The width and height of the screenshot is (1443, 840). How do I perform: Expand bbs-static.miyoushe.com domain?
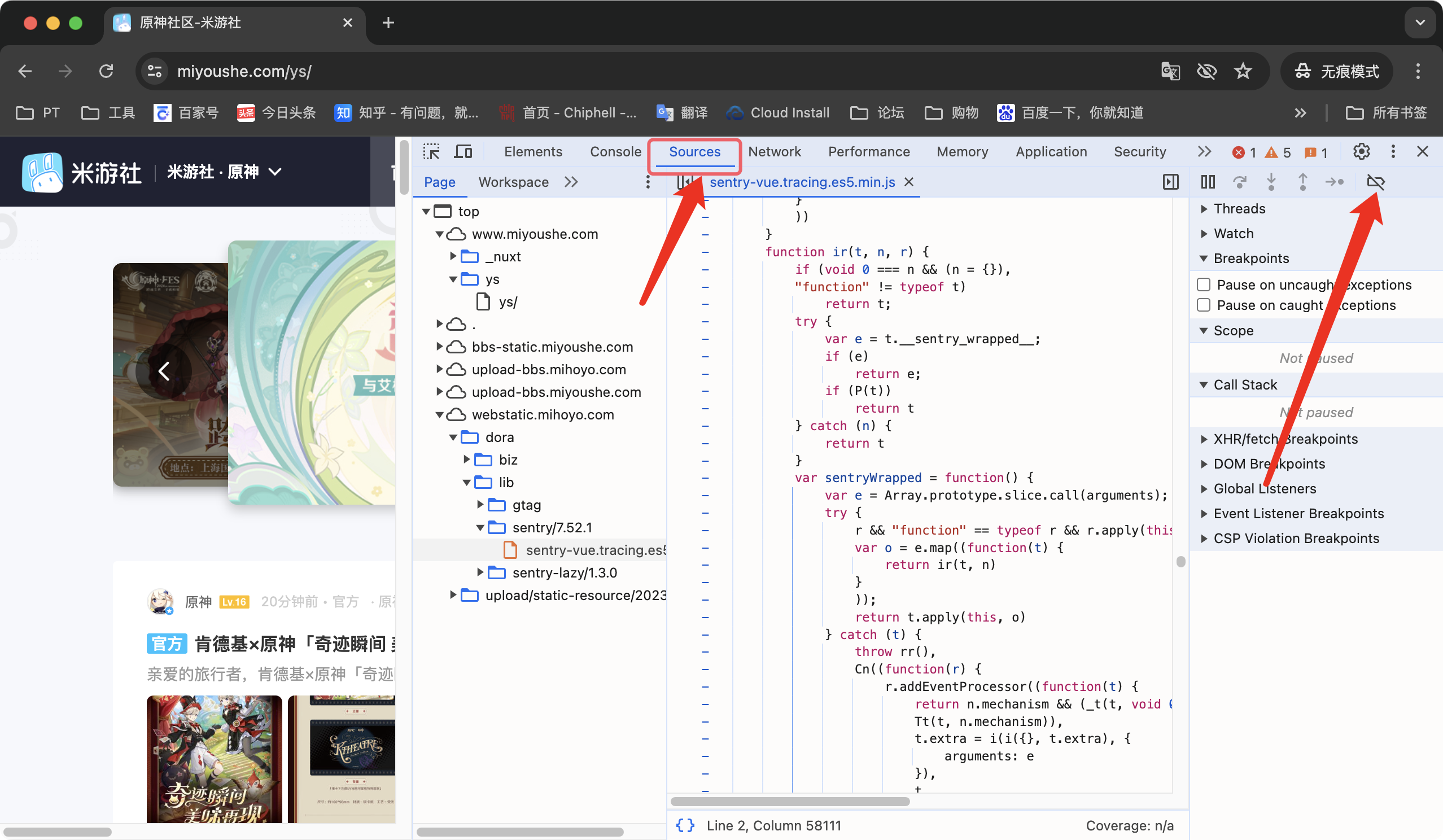coord(439,347)
